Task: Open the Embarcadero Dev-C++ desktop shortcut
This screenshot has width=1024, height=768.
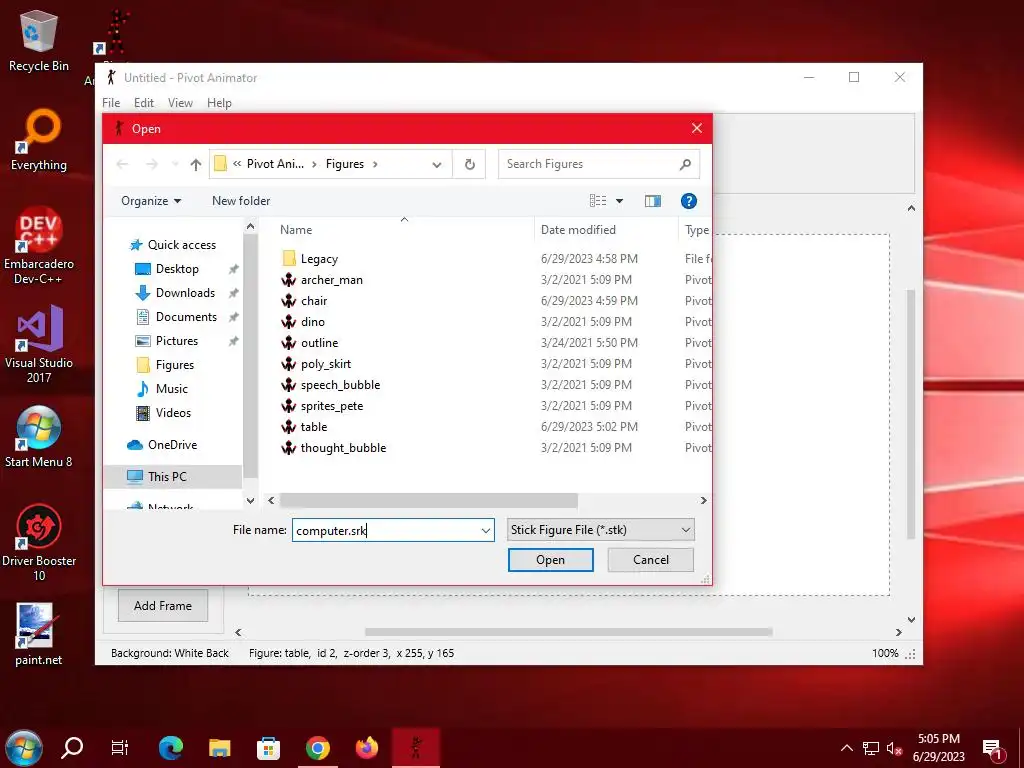Action: click(x=39, y=246)
